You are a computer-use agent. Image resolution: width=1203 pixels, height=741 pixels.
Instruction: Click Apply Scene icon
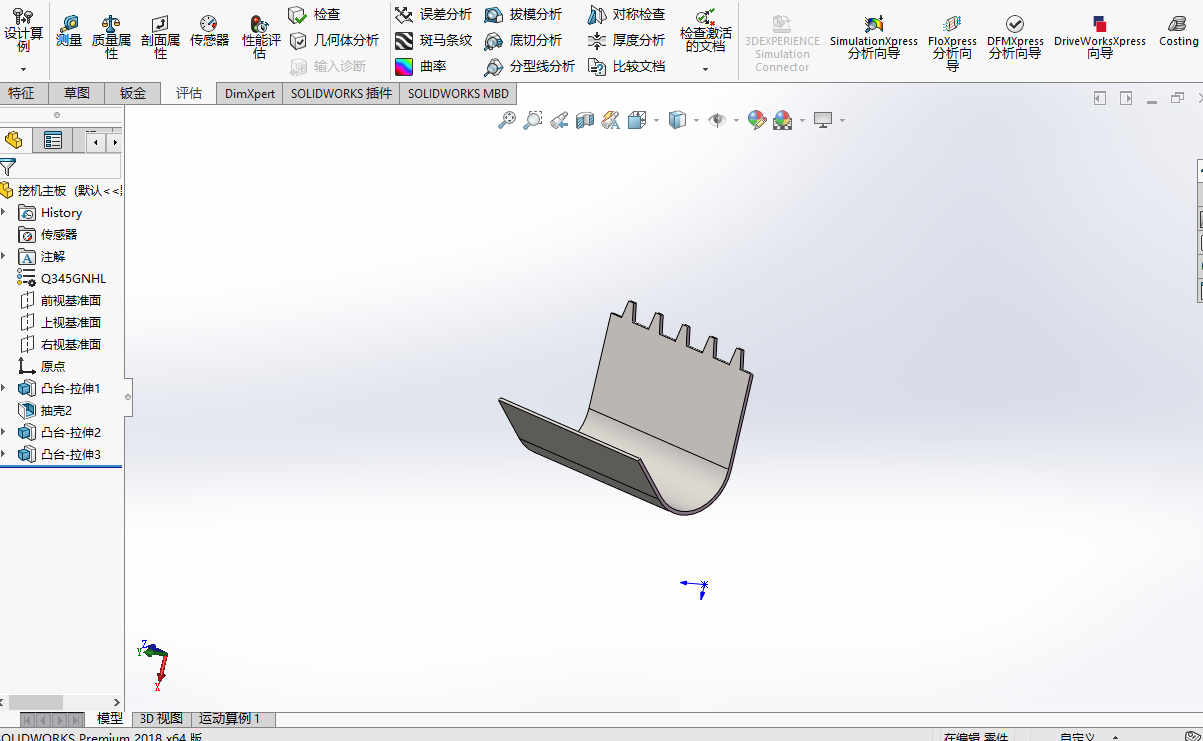[x=783, y=120]
